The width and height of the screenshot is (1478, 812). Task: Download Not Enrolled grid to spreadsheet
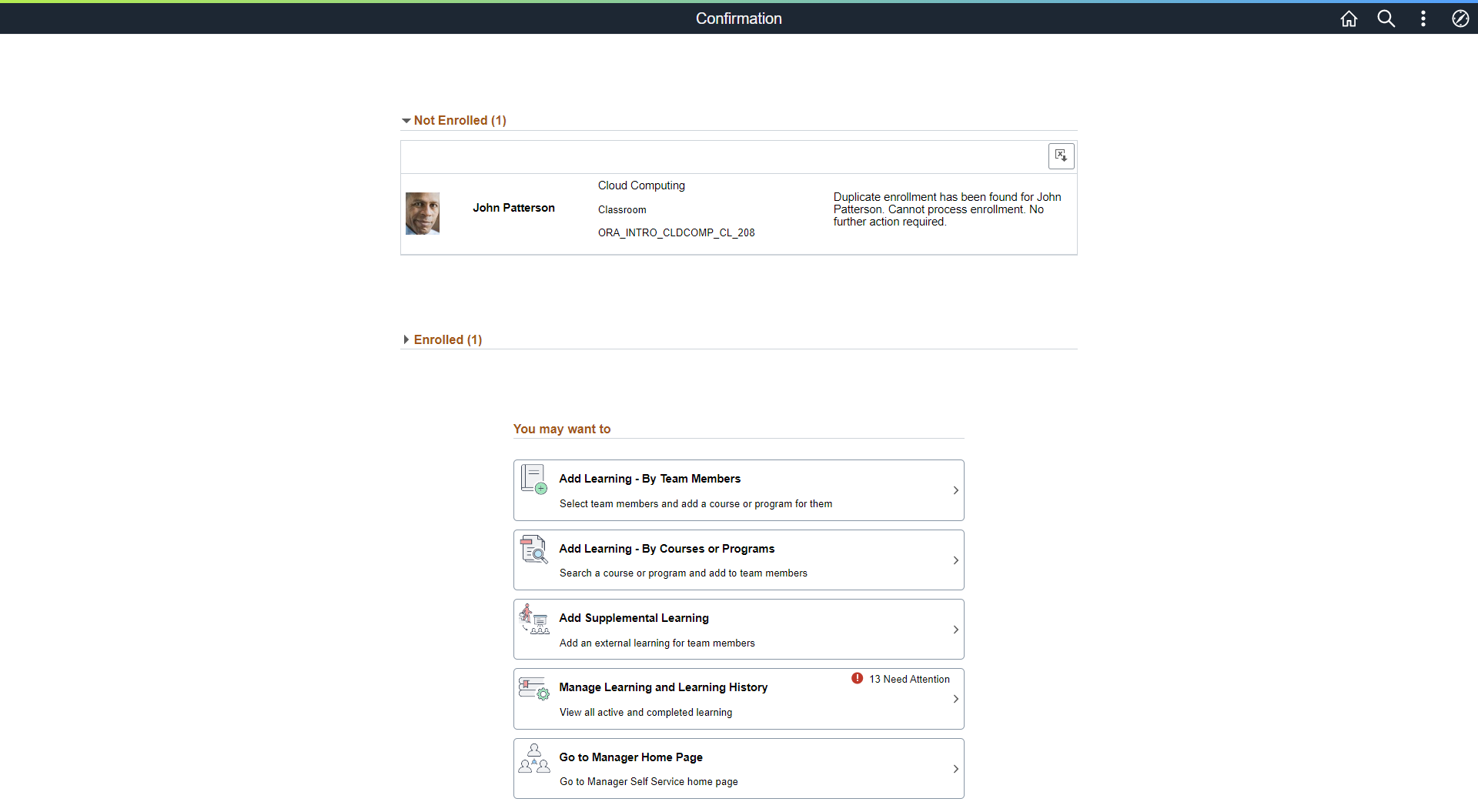click(1061, 155)
